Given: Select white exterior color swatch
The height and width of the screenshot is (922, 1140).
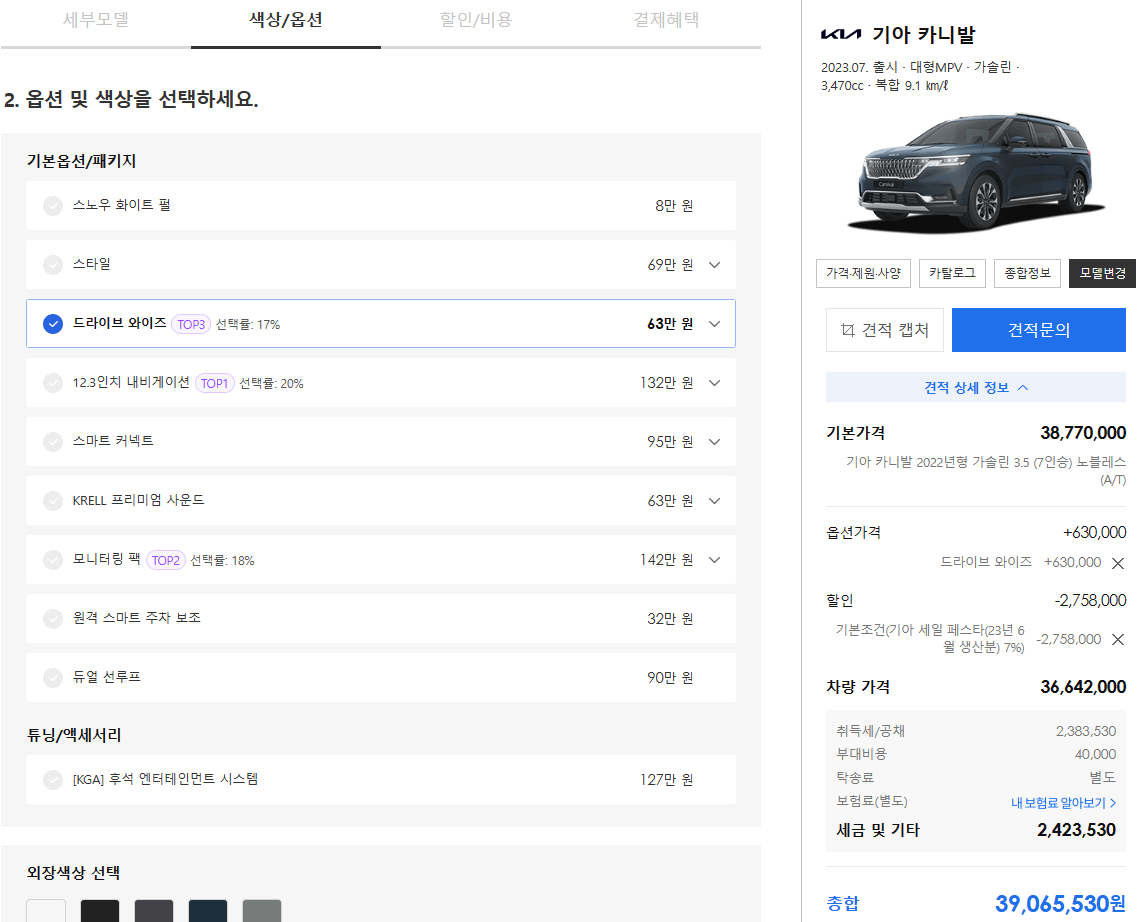Looking at the screenshot, I should (46, 910).
